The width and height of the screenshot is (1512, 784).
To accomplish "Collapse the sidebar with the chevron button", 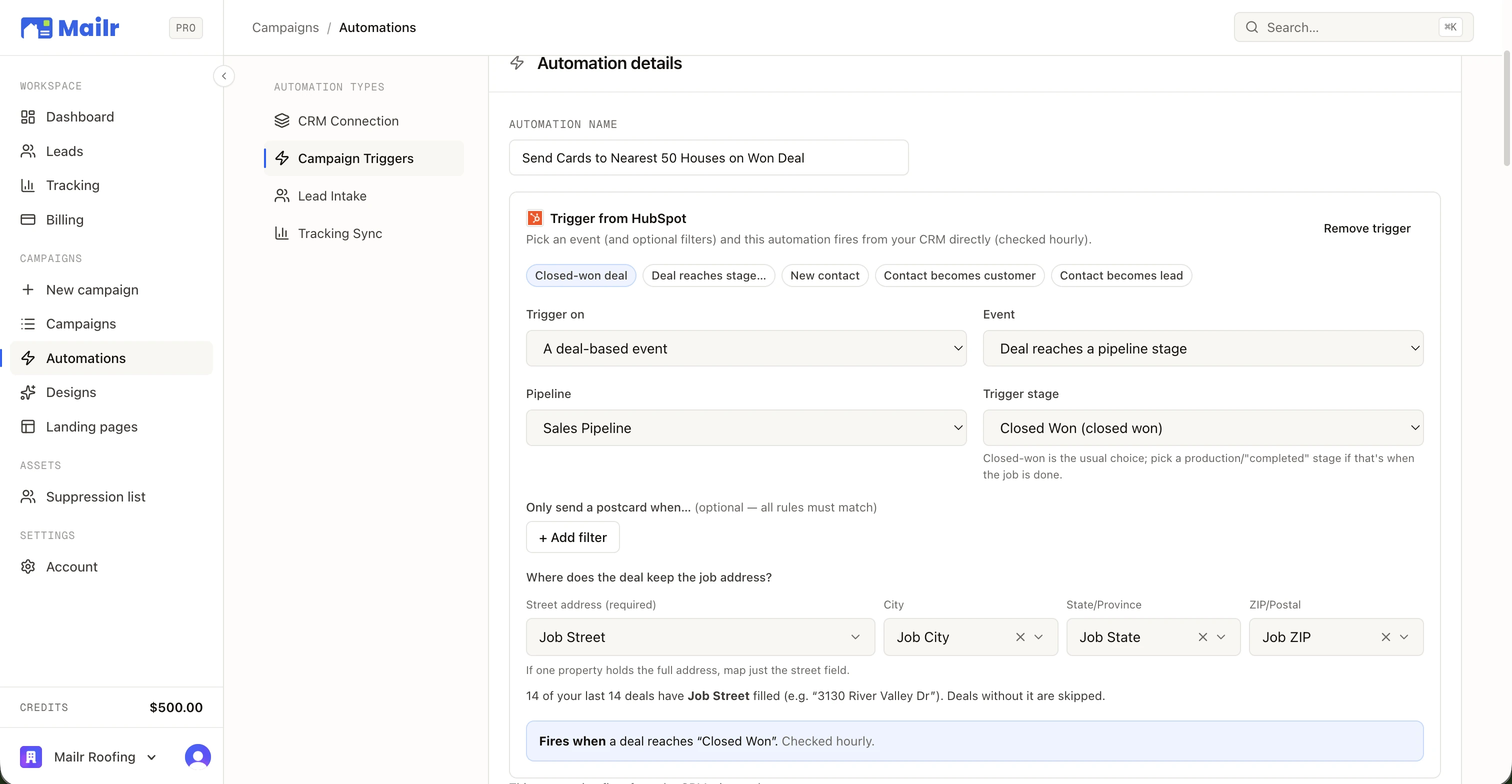I will [x=223, y=76].
